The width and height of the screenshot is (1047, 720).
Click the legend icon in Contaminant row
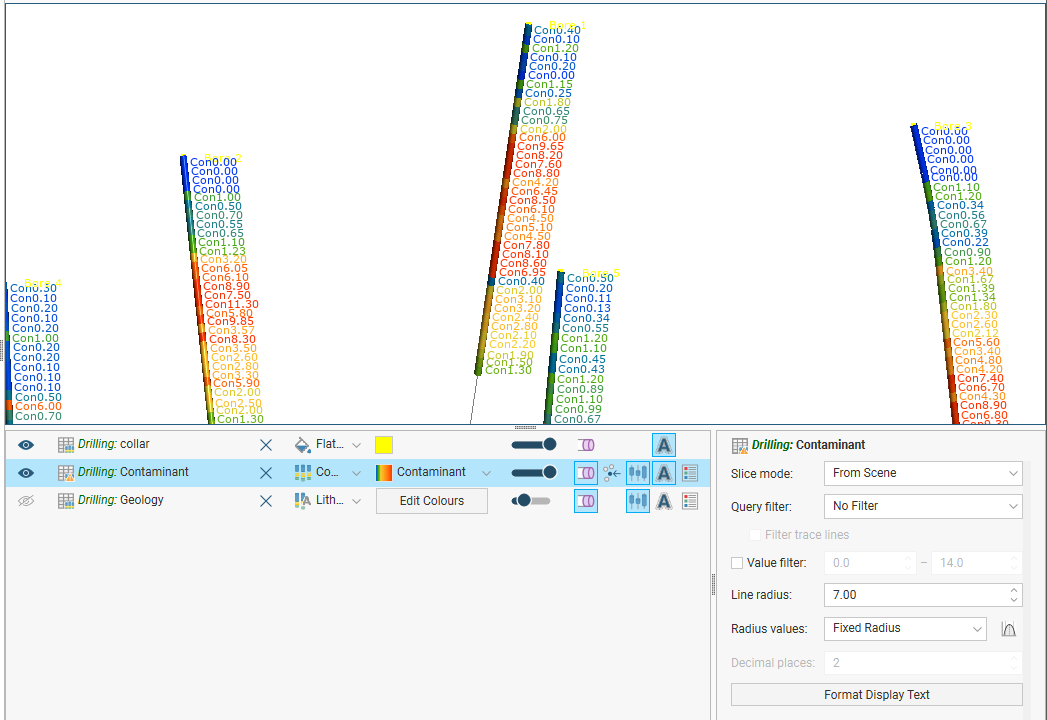[x=690, y=473]
